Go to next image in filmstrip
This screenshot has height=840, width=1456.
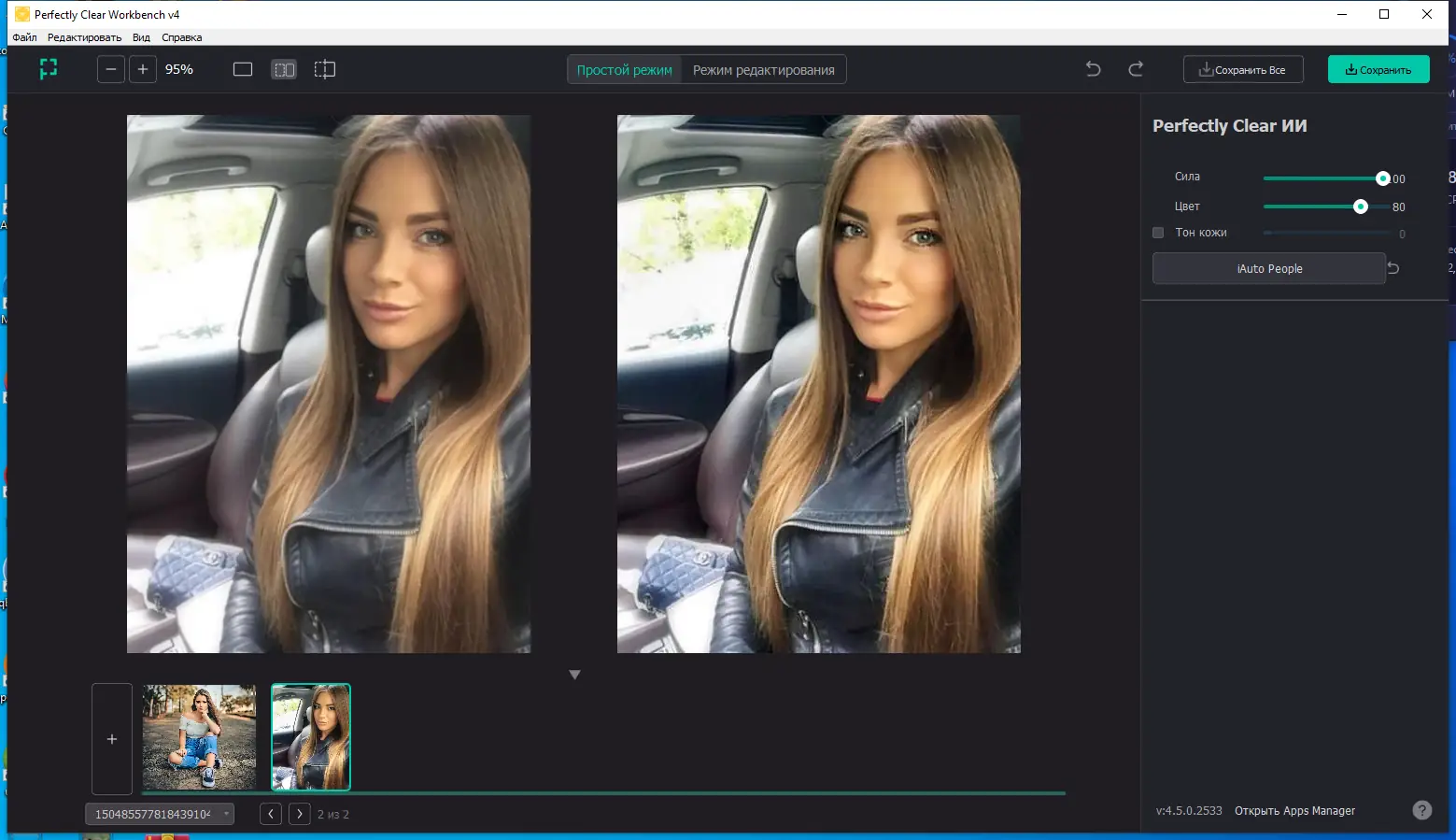(300, 814)
